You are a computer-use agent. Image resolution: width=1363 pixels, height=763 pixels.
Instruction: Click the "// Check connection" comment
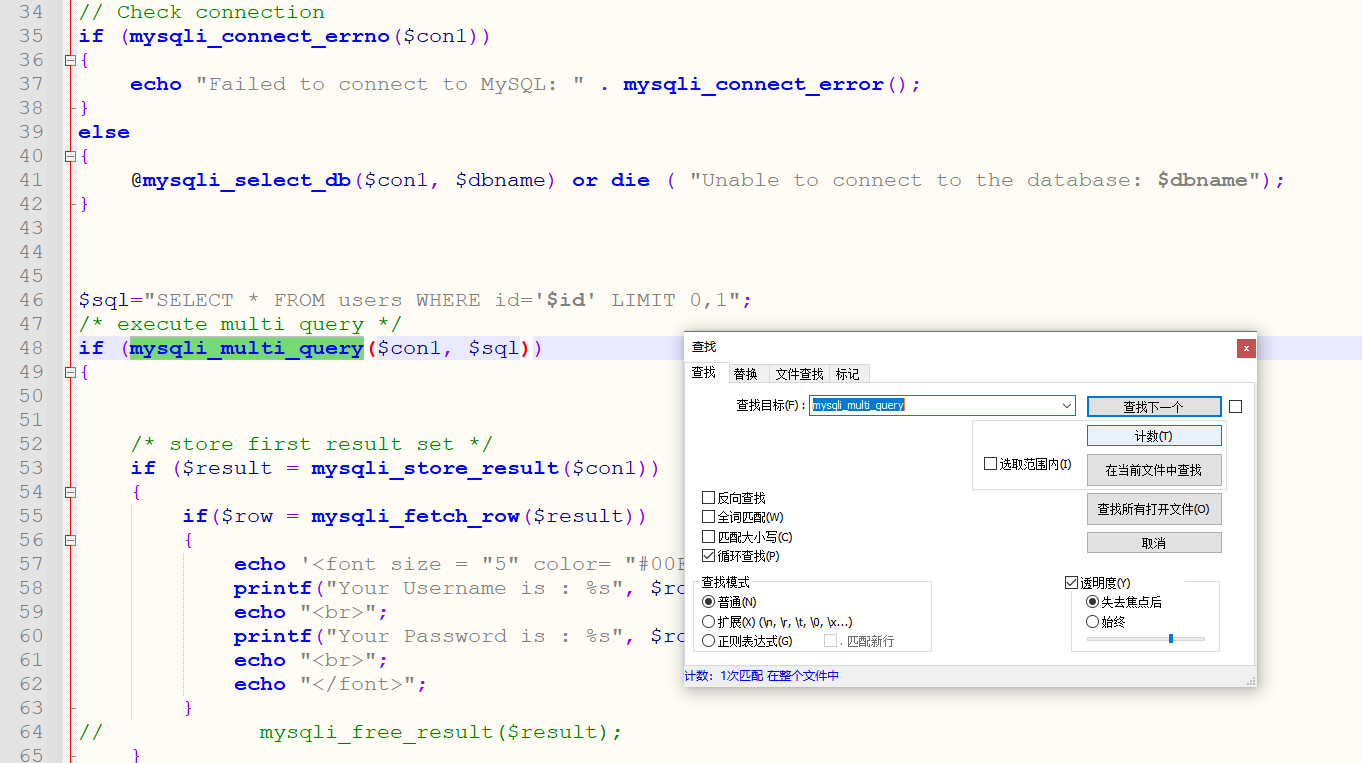tap(202, 12)
